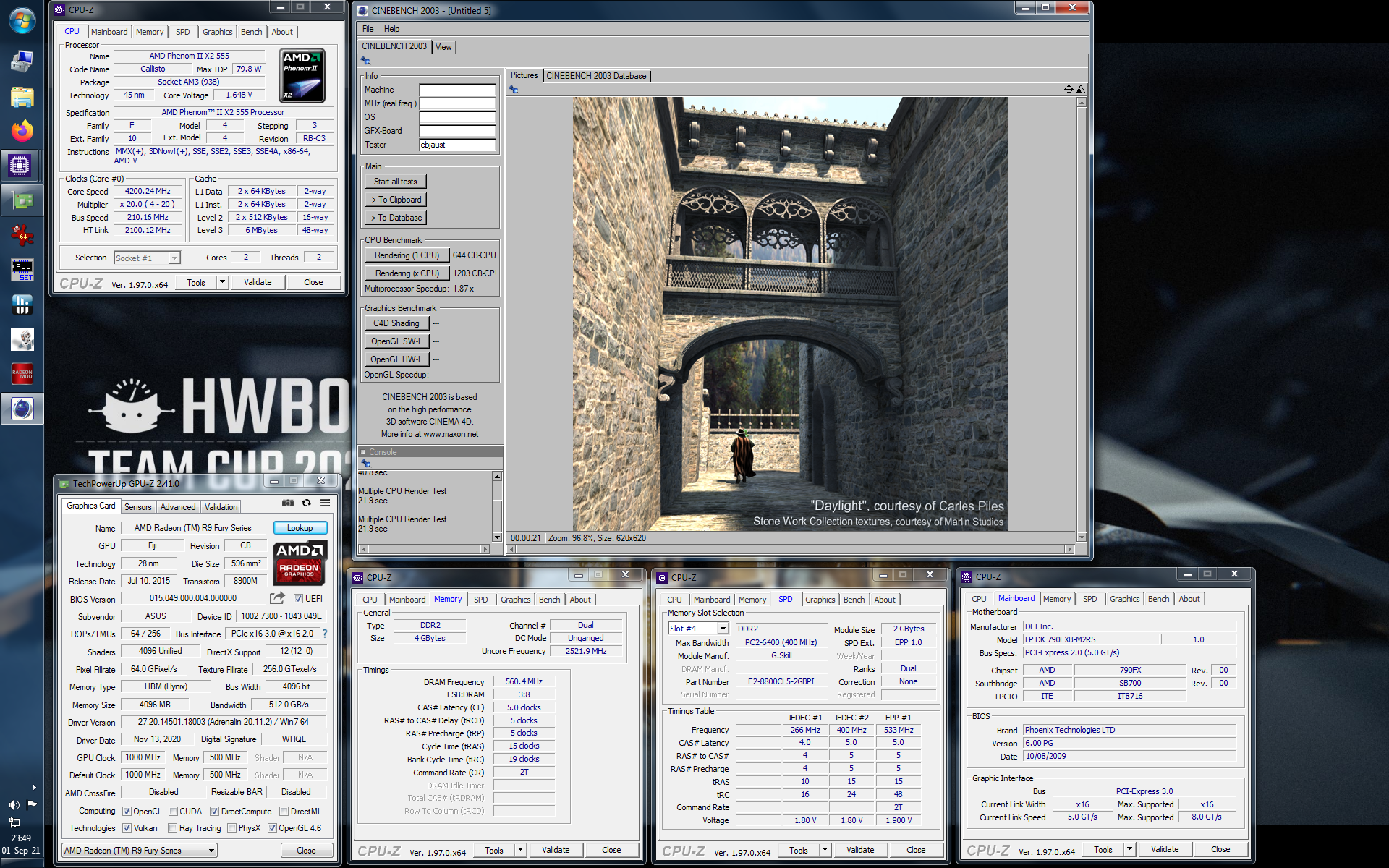Image resolution: width=1389 pixels, height=868 pixels.
Task: Click the pushpin in the Console panel
Action: click(x=365, y=463)
